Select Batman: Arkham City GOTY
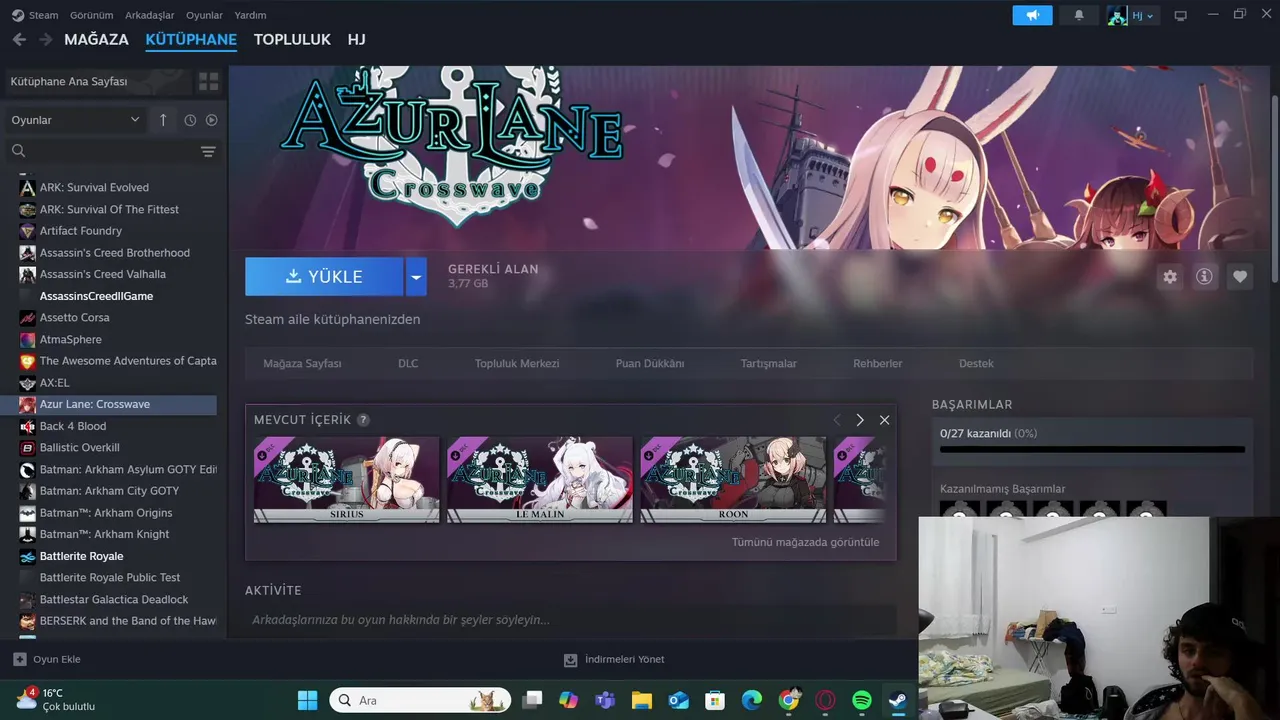The image size is (1280, 720). [108, 491]
